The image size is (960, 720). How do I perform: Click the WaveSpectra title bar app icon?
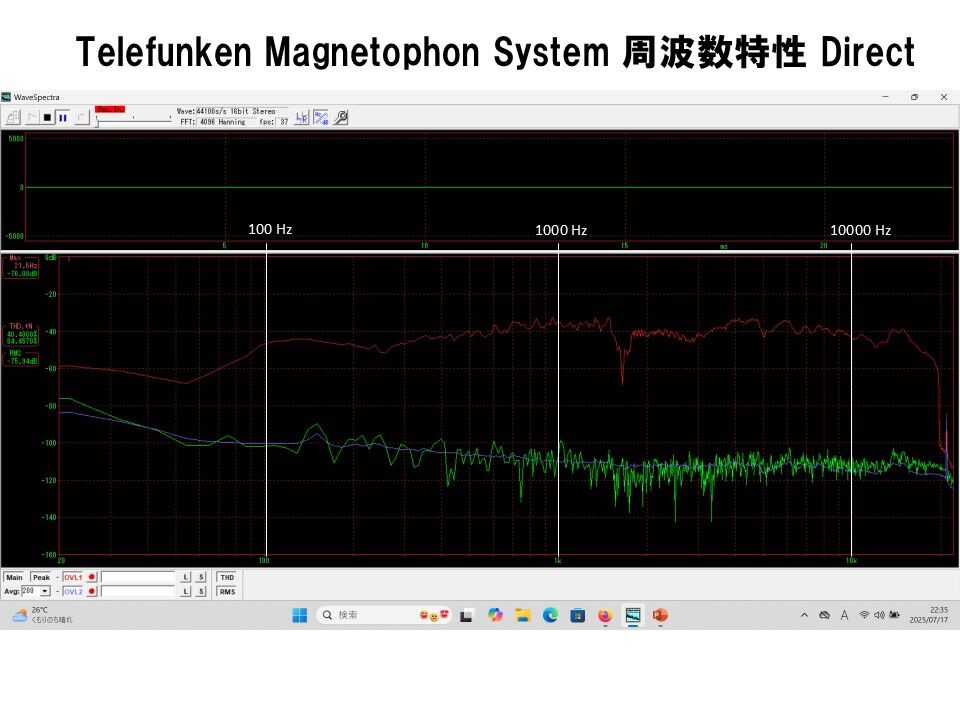pyautogui.click(x=6, y=97)
